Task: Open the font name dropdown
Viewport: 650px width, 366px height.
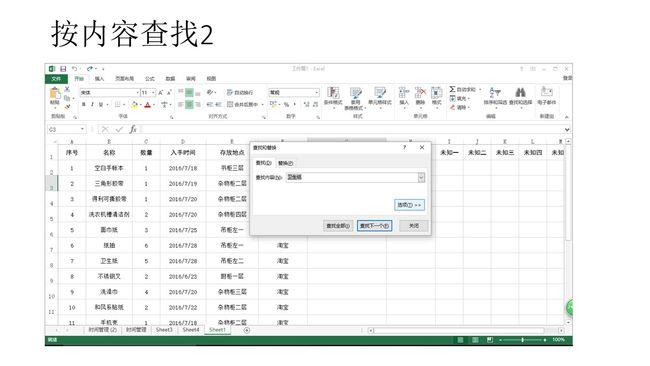Action: click(137, 92)
